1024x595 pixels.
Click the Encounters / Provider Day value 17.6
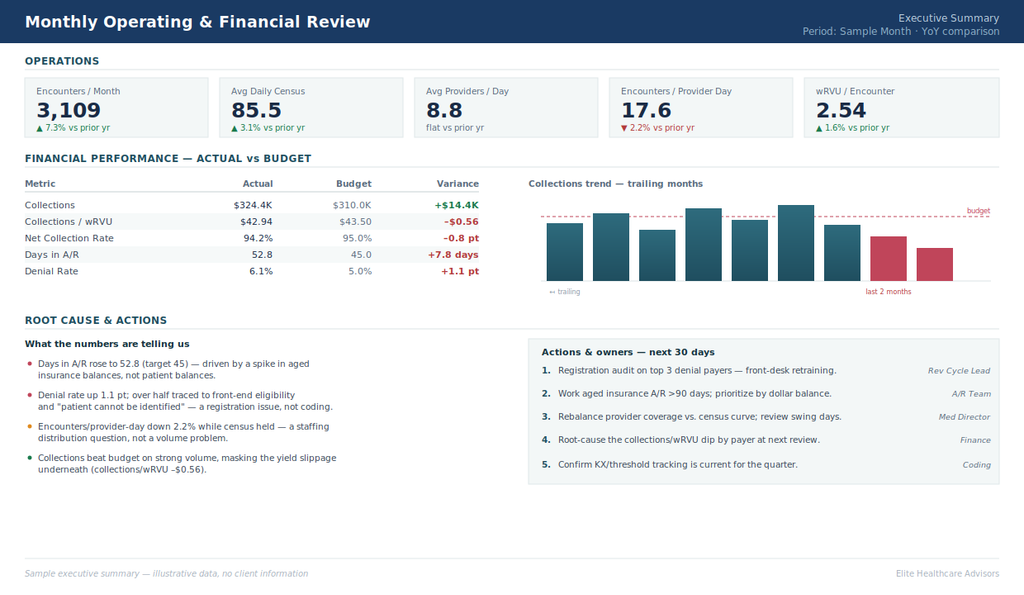[646, 110]
